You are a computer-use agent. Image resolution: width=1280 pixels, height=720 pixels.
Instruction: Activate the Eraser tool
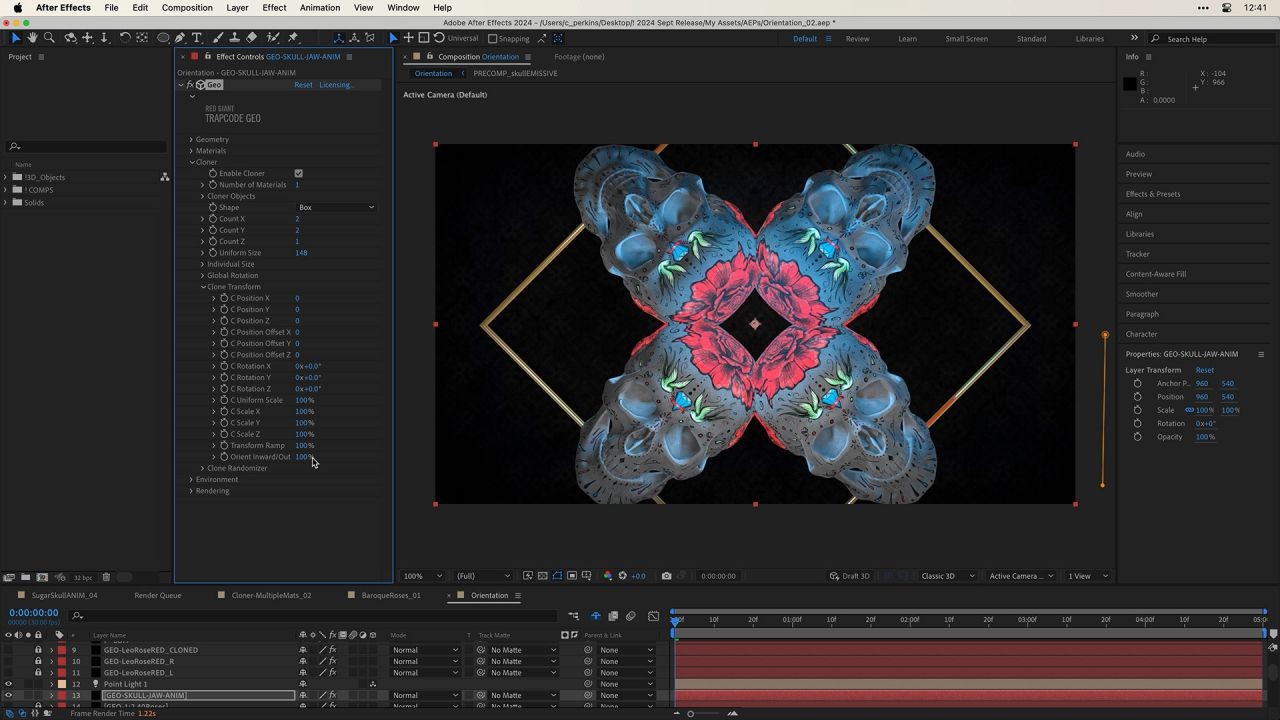(x=252, y=38)
